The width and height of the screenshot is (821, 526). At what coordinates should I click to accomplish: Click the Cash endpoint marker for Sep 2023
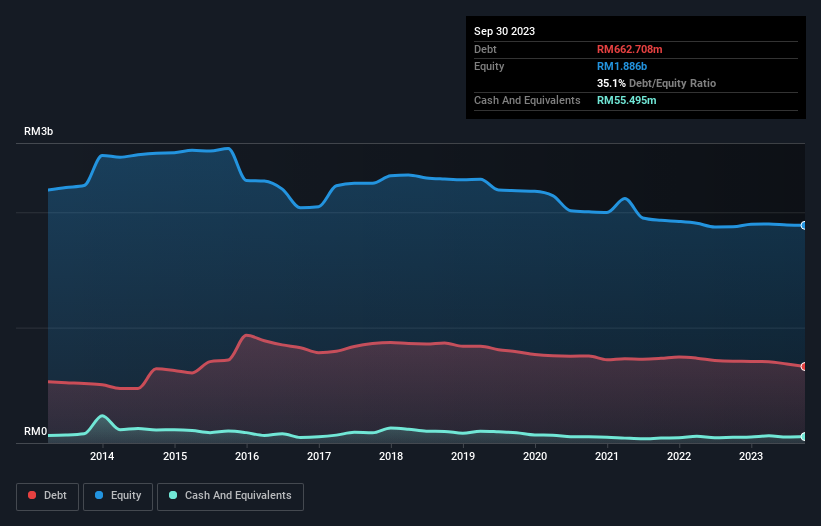pos(804,437)
